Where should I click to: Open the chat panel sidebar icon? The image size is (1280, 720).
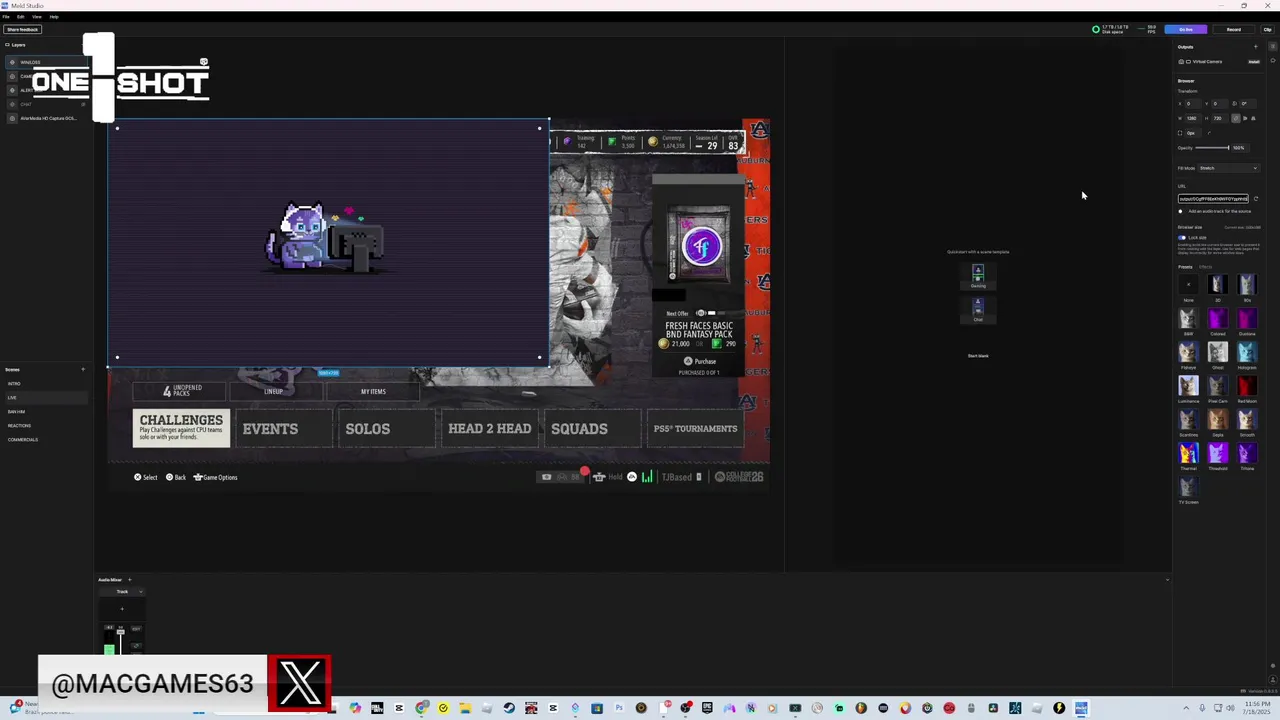[x=1273, y=61]
